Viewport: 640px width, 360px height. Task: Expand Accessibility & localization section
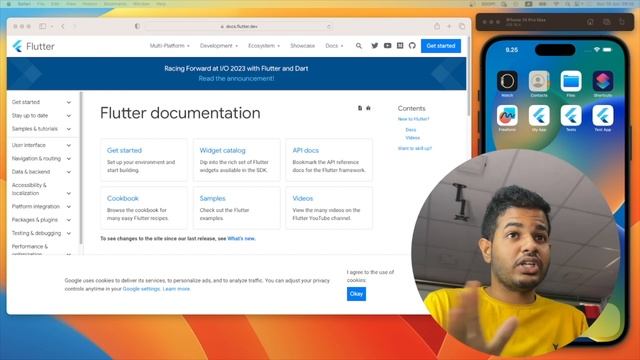41,189
